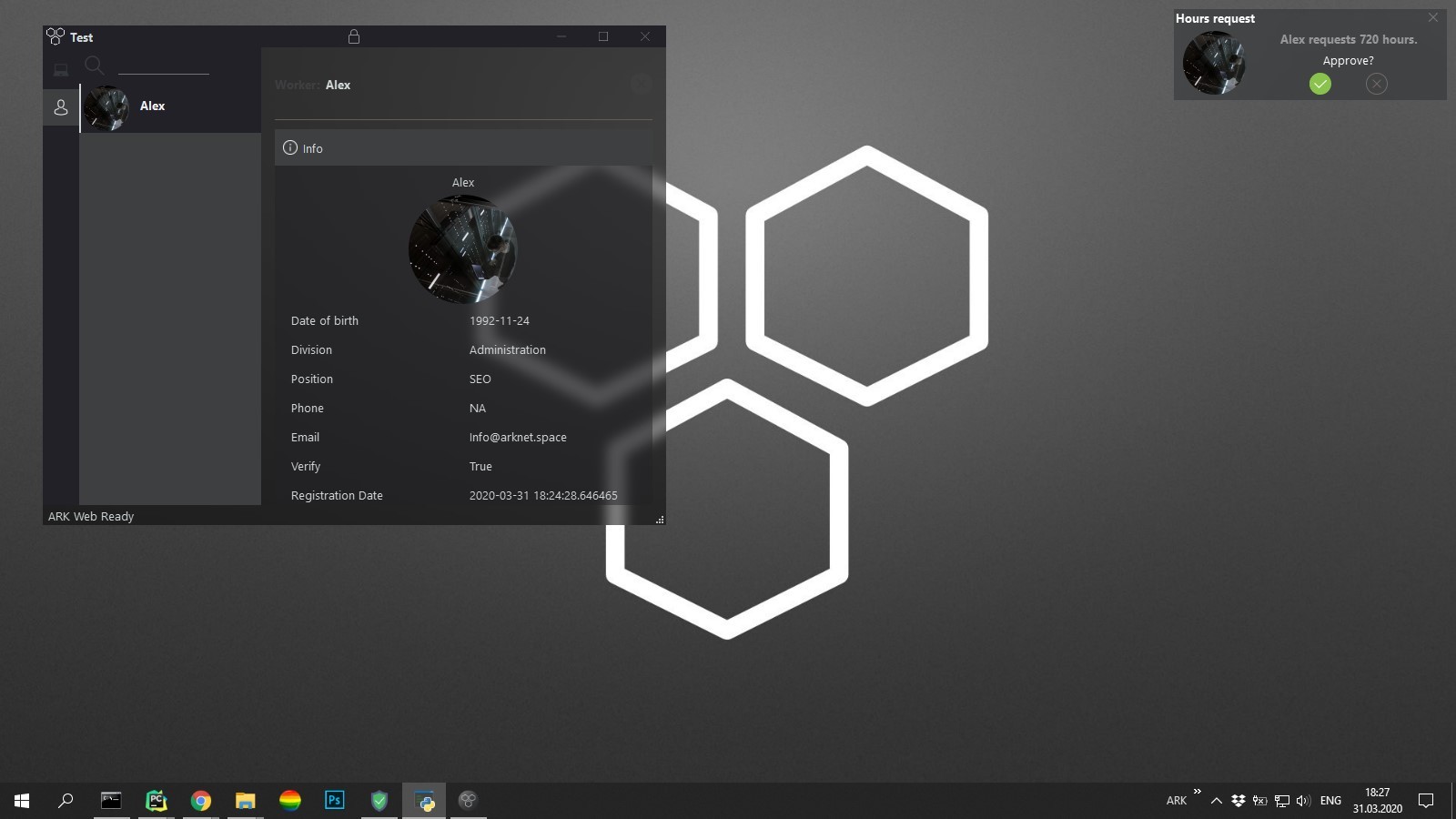Viewport: 1456px width, 819px height.
Task: Click the date of birth value 1992-11-24
Action: pos(500,320)
